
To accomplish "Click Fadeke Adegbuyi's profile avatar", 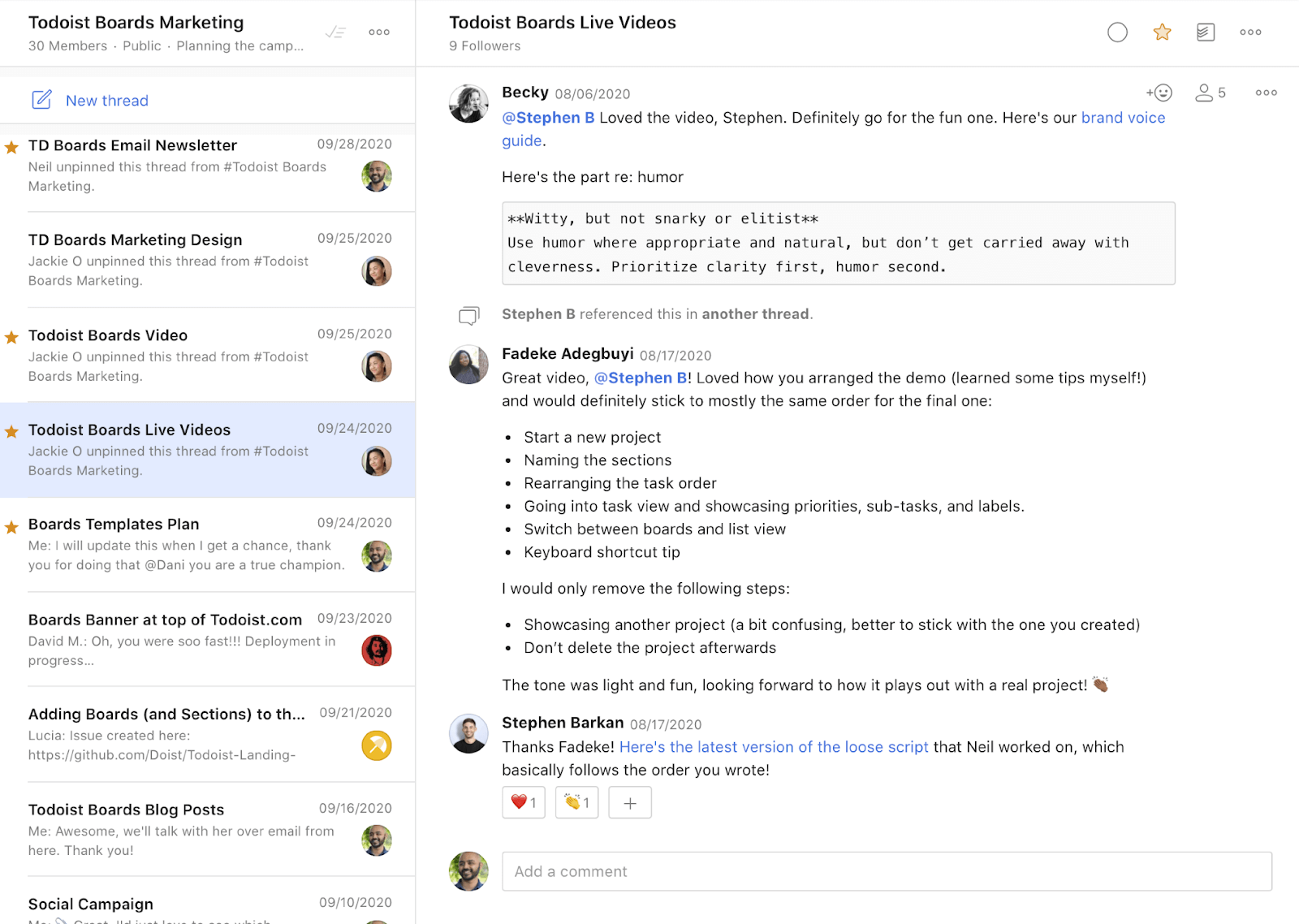I will coord(468,365).
